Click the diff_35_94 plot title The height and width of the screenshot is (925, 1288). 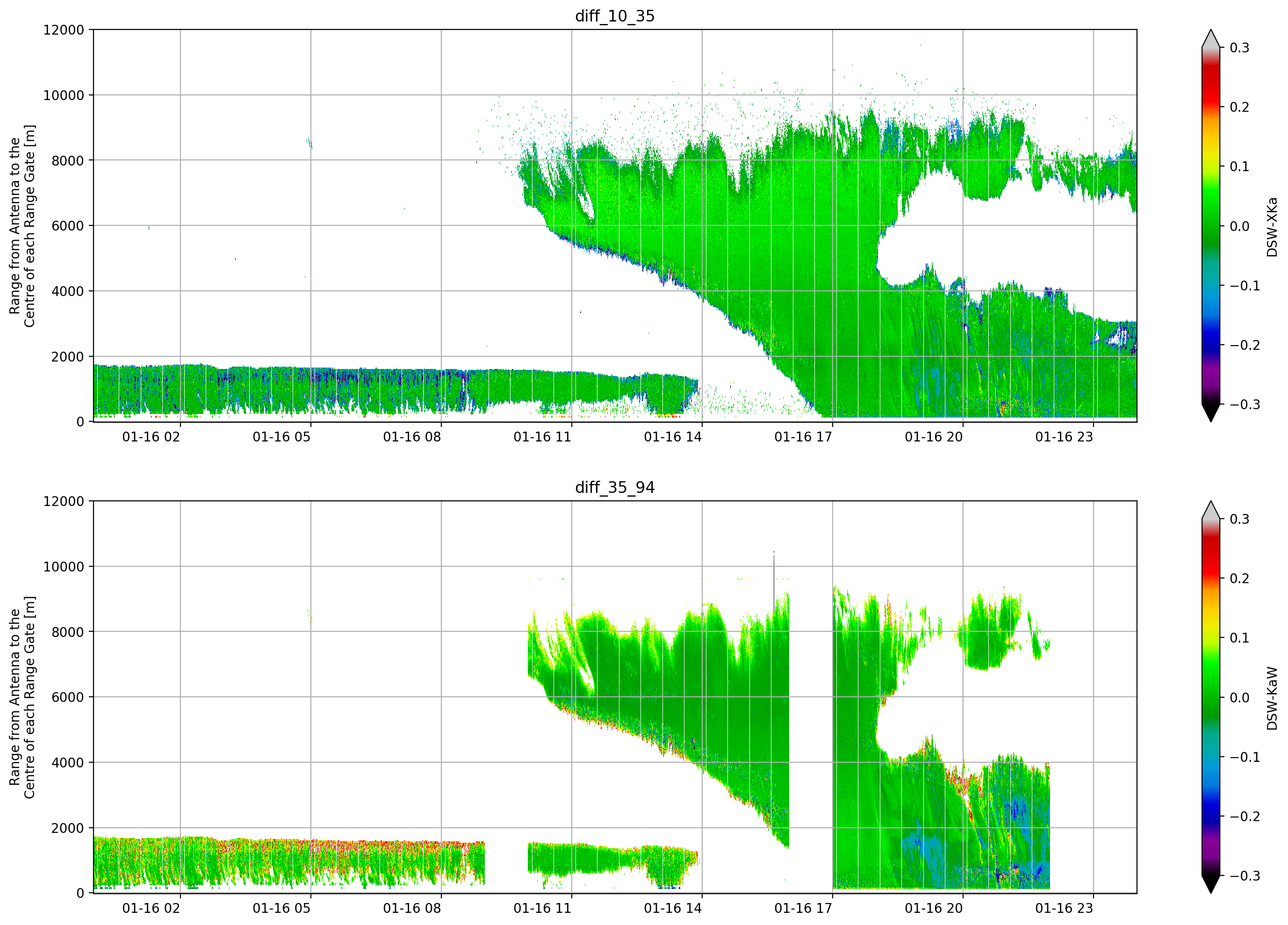pos(615,487)
